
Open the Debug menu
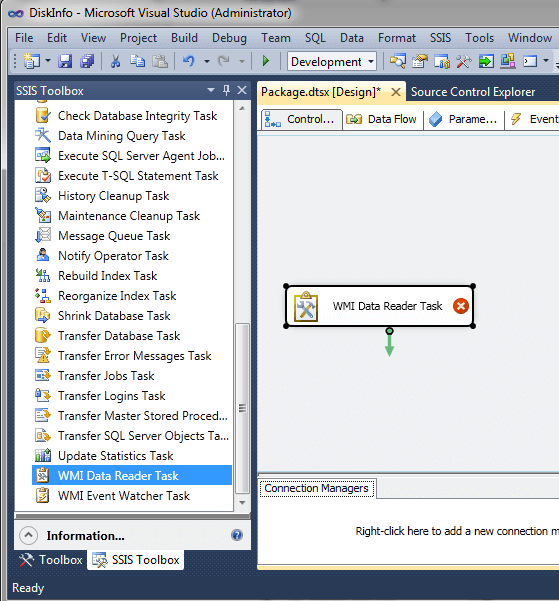(229, 38)
